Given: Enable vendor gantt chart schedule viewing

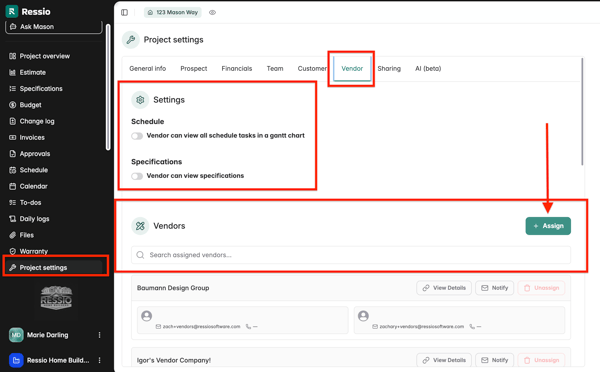Looking at the screenshot, I should pos(137,136).
